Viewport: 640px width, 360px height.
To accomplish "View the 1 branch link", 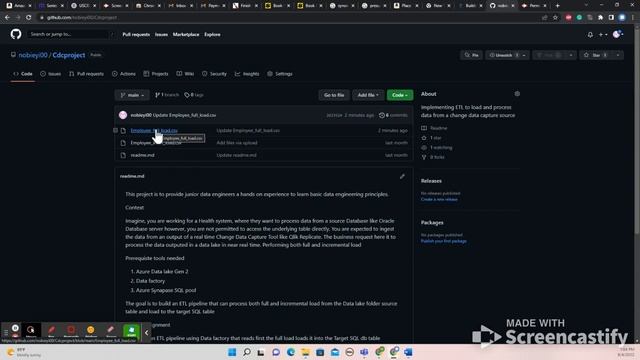I will click(x=167, y=95).
